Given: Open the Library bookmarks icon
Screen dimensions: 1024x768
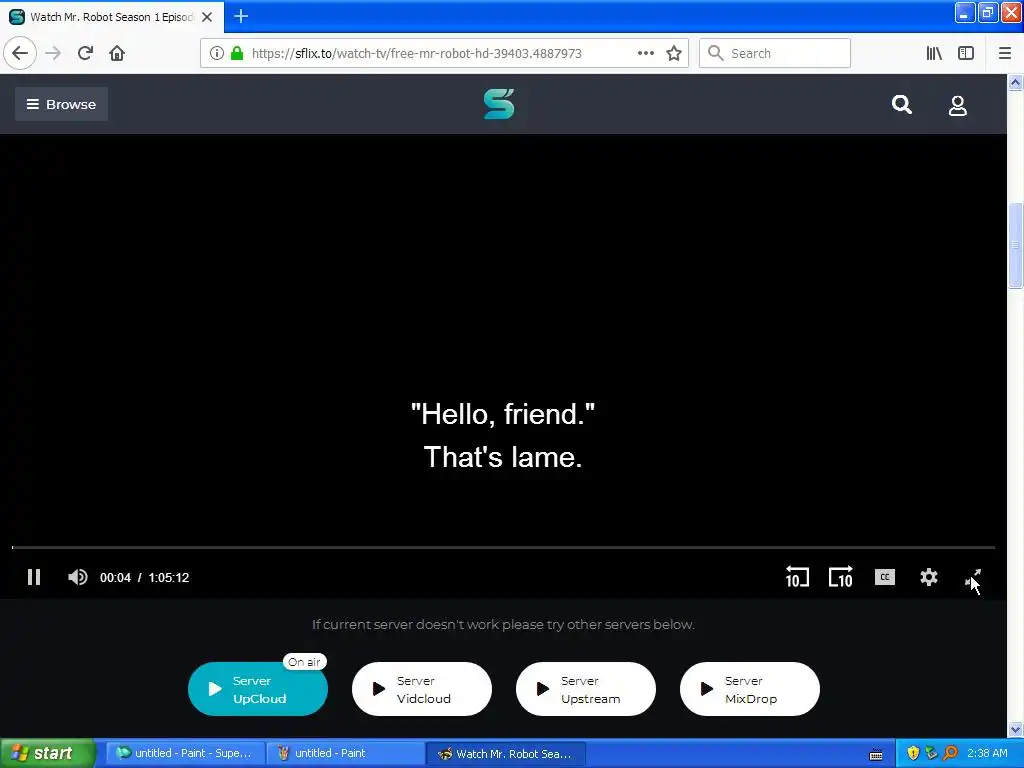Looking at the screenshot, I should [934, 53].
